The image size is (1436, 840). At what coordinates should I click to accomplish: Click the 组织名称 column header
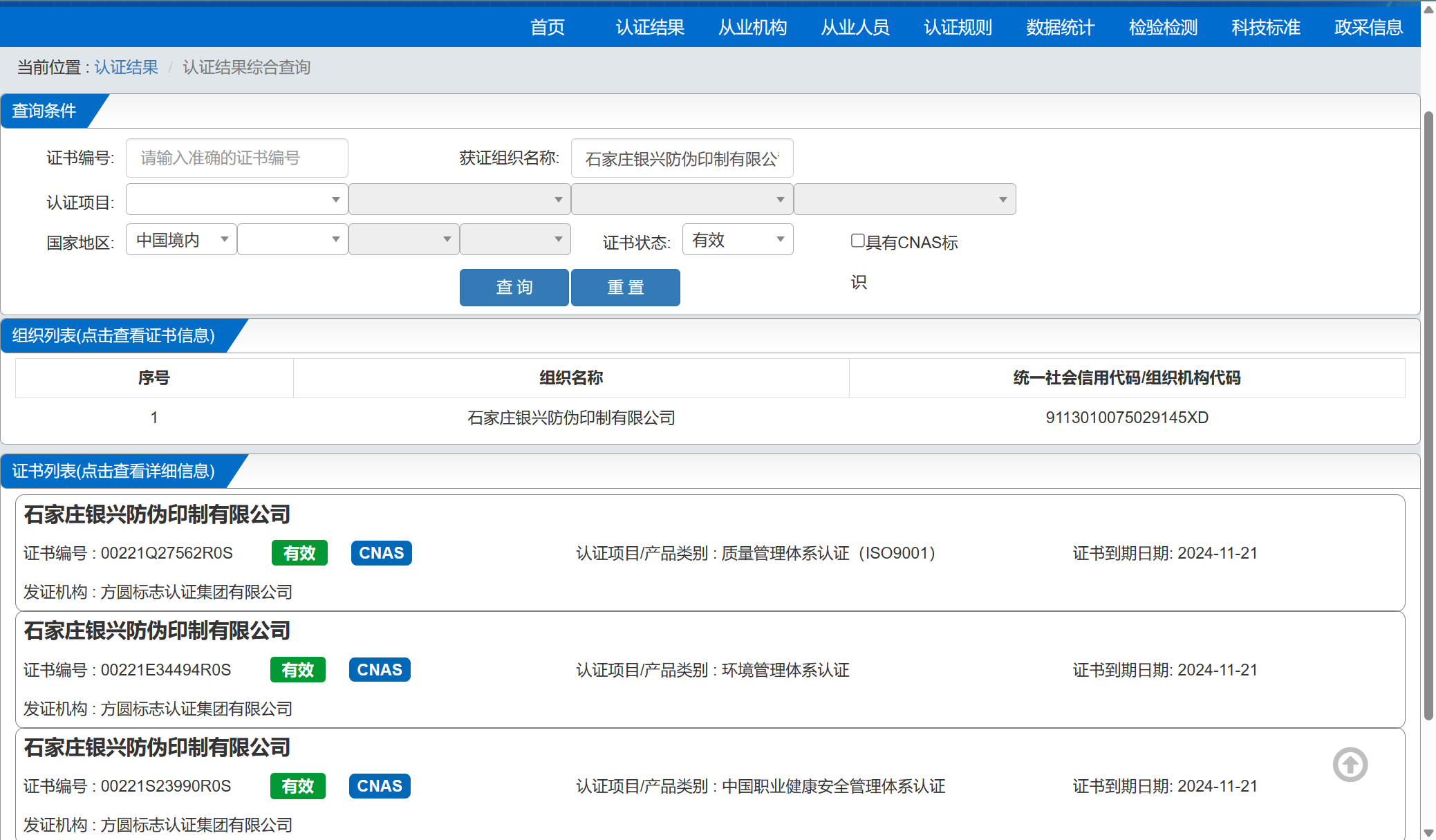pos(571,377)
